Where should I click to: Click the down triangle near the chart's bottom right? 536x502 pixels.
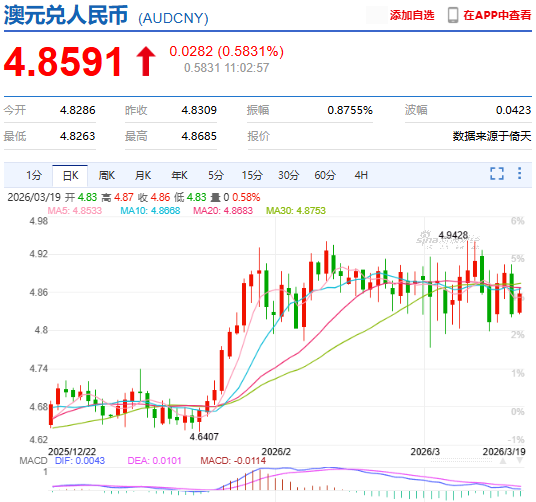[519, 461]
